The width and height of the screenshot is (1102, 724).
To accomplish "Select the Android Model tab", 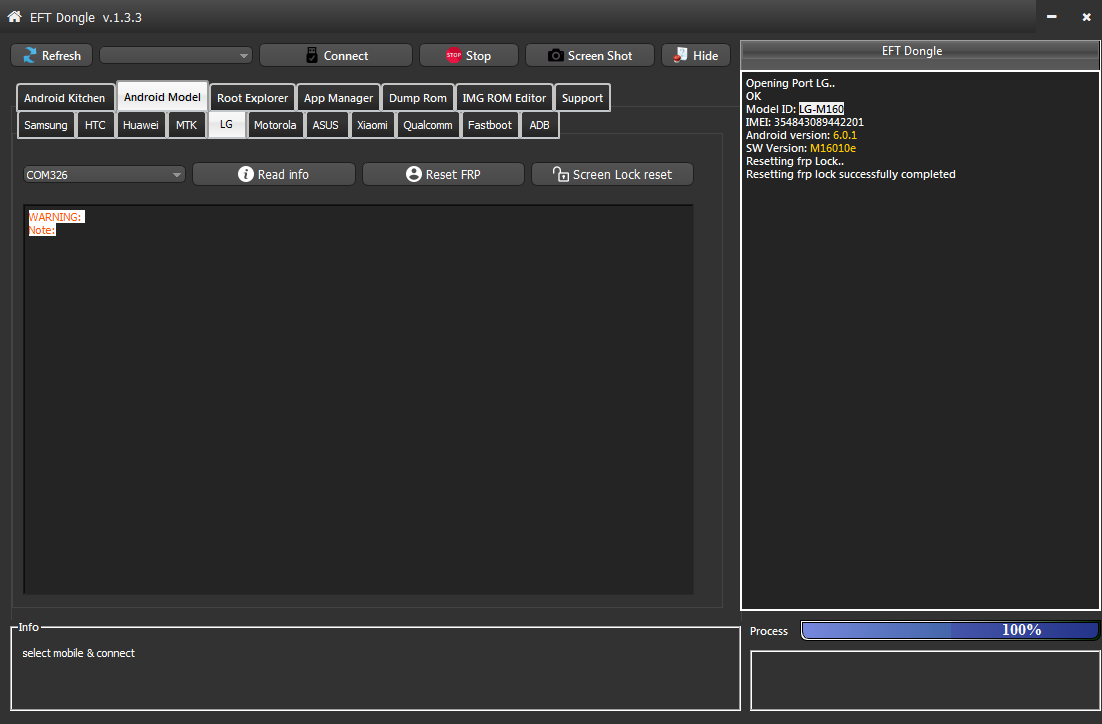I will coord(162,97).
